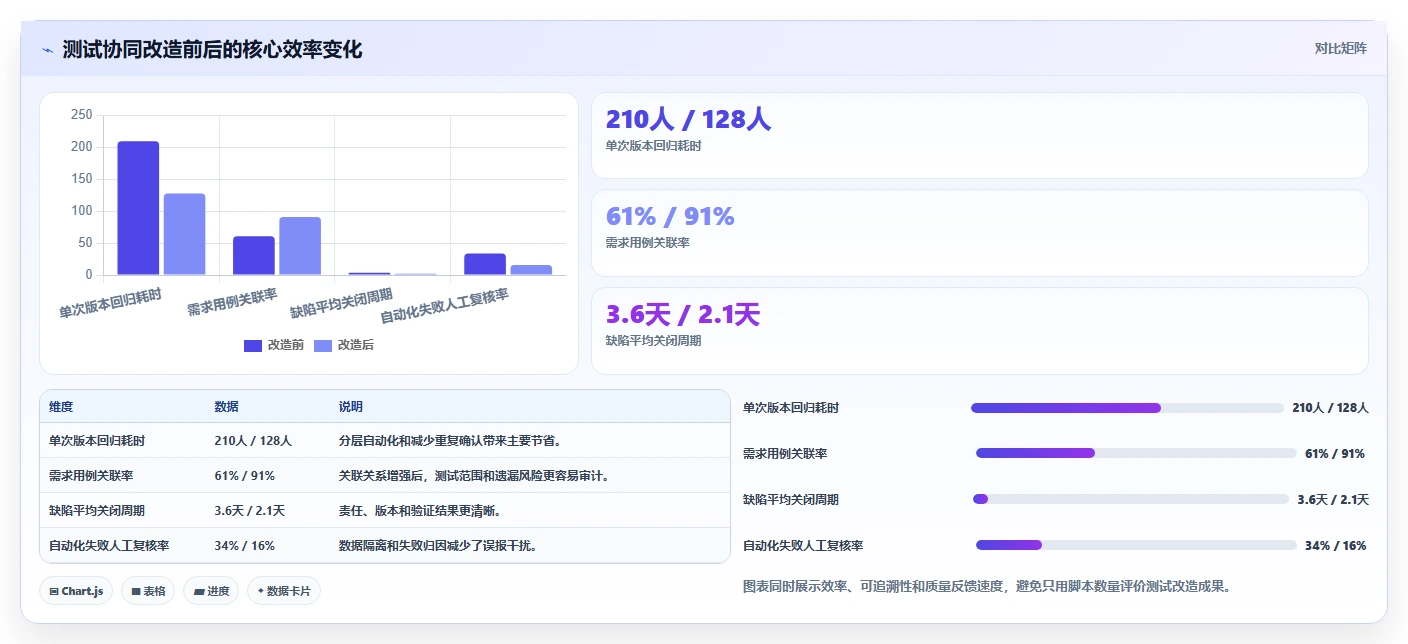Click the 改造前 bar for 自动化失败人工复核率
1408x644 pixels.
click(485, 264)
